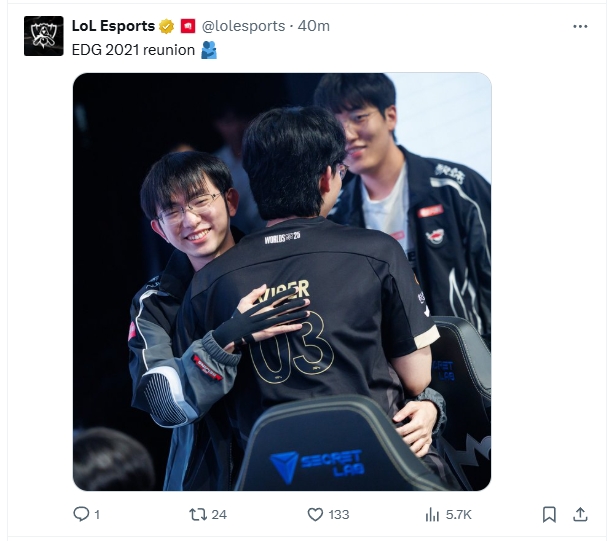Viewport: 611px width, 541px height.
Task: Open the LoL Esports display name link
Action: coord(113,26)
